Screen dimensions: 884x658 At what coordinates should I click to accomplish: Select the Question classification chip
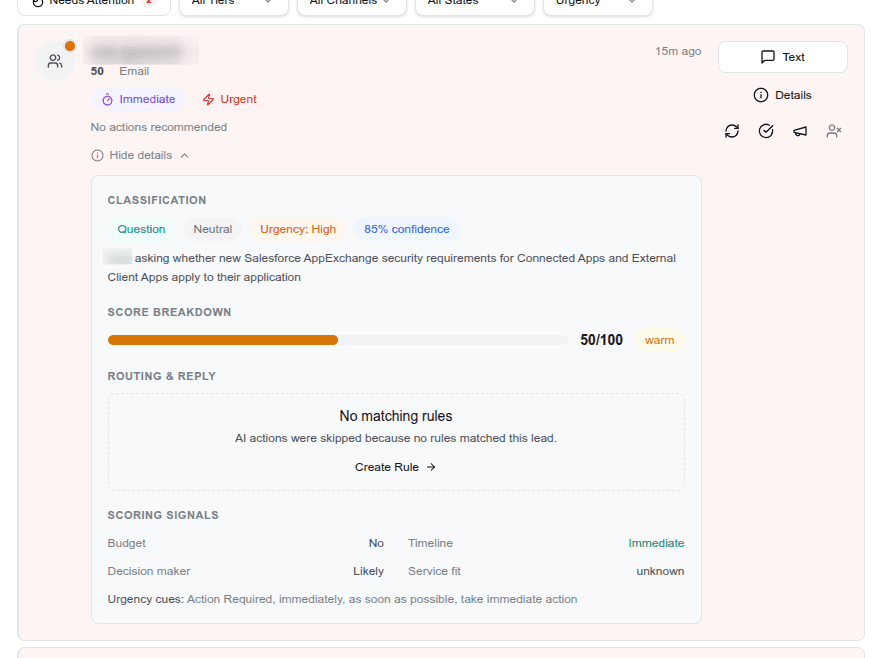tap(141, 229)
